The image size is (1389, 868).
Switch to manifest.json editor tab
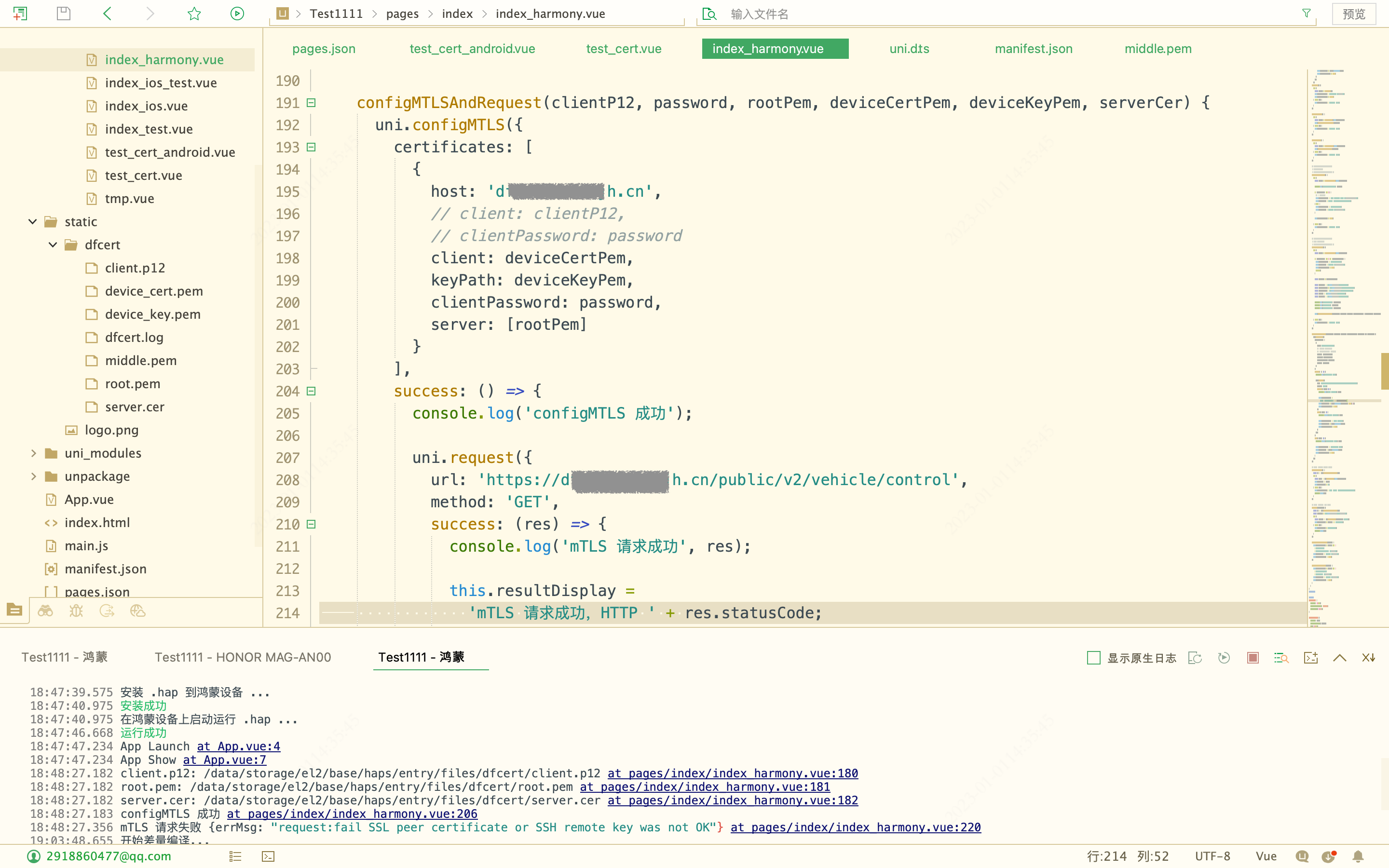click(1033, 49)
